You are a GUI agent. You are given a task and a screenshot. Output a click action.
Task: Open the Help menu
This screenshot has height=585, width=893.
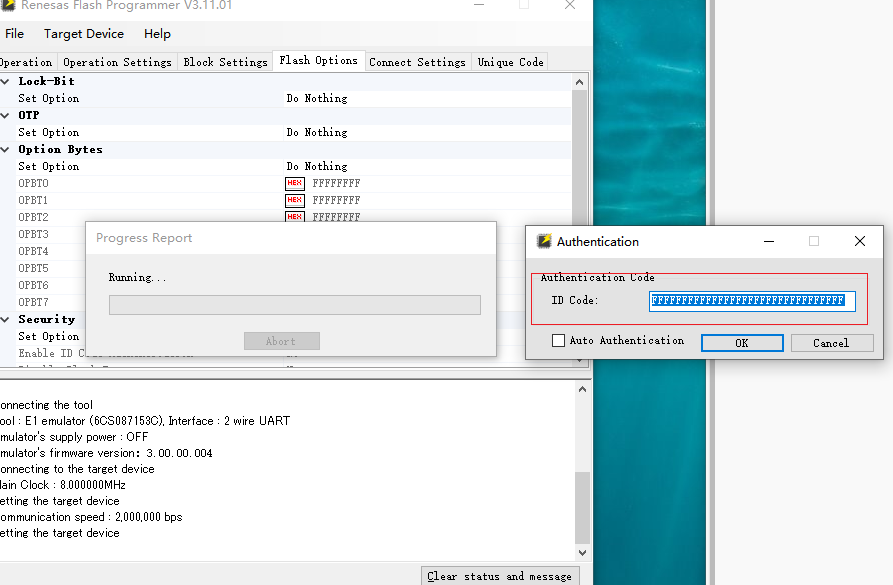[157, 34]
